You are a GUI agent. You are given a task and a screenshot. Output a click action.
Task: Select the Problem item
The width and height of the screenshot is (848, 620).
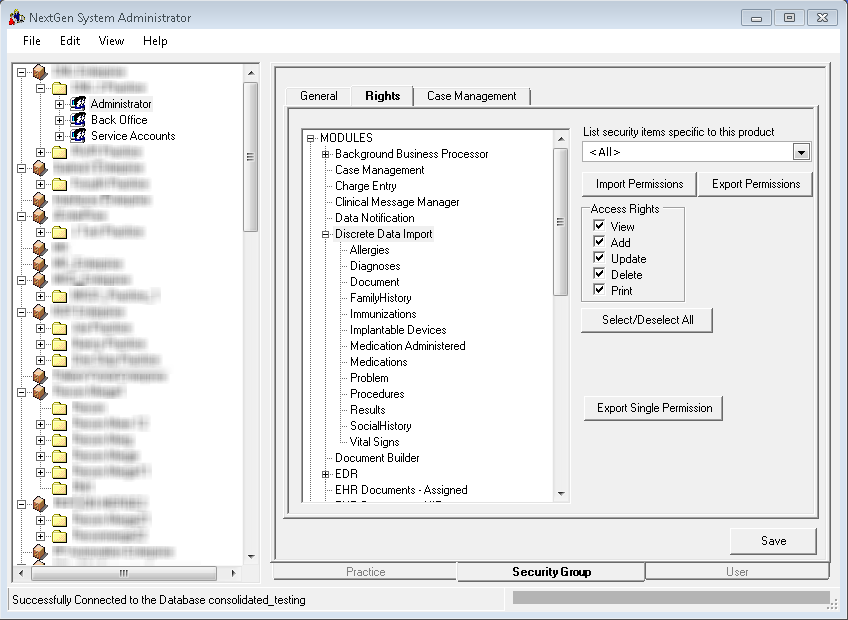[369, 378]
